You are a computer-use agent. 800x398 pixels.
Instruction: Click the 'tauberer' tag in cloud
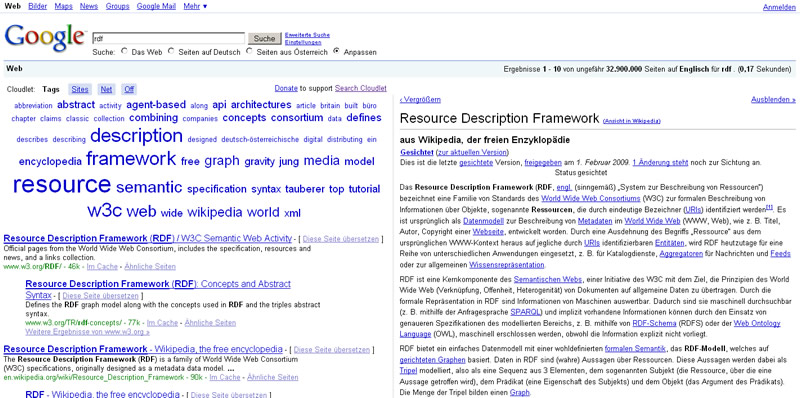tap(305, 189)
